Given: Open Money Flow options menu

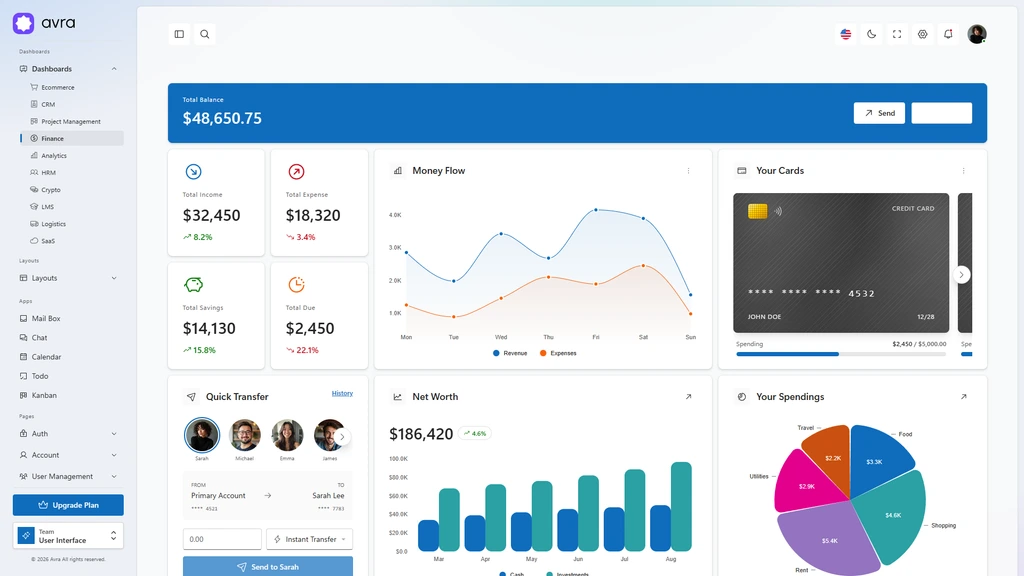Looking at the screenshot, I should pos(688,170).
